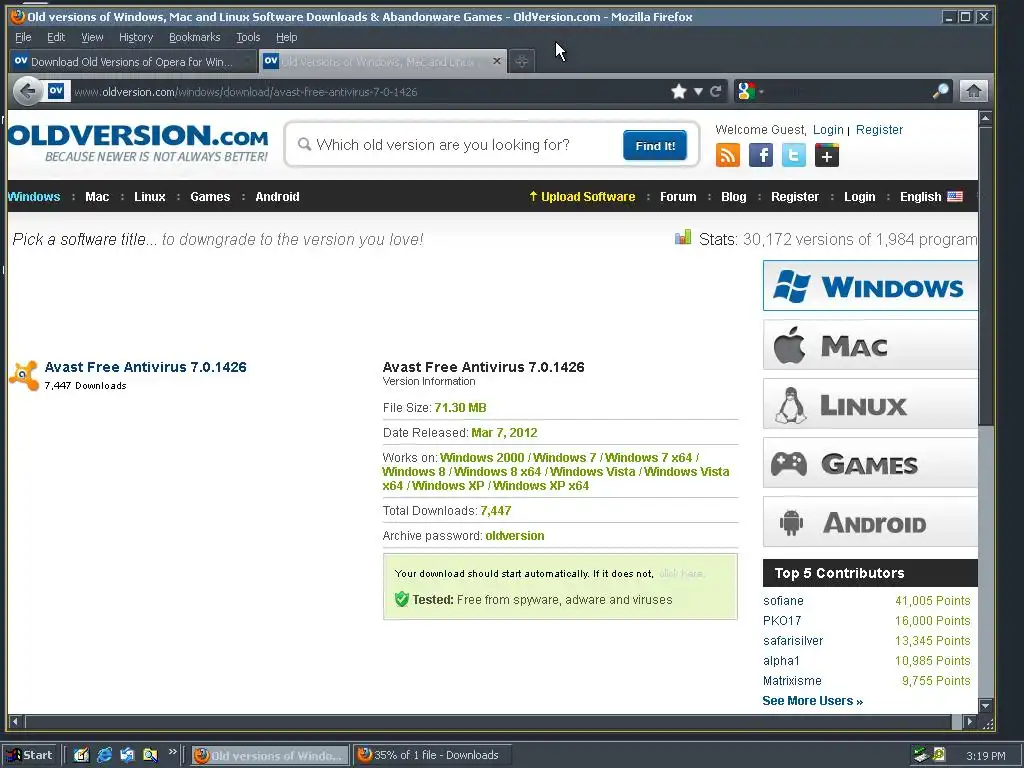Open contributor Matrixisme's profile
Image resolution: width=1024 pixels, height=768 pixels.
(x=792, y=680)
